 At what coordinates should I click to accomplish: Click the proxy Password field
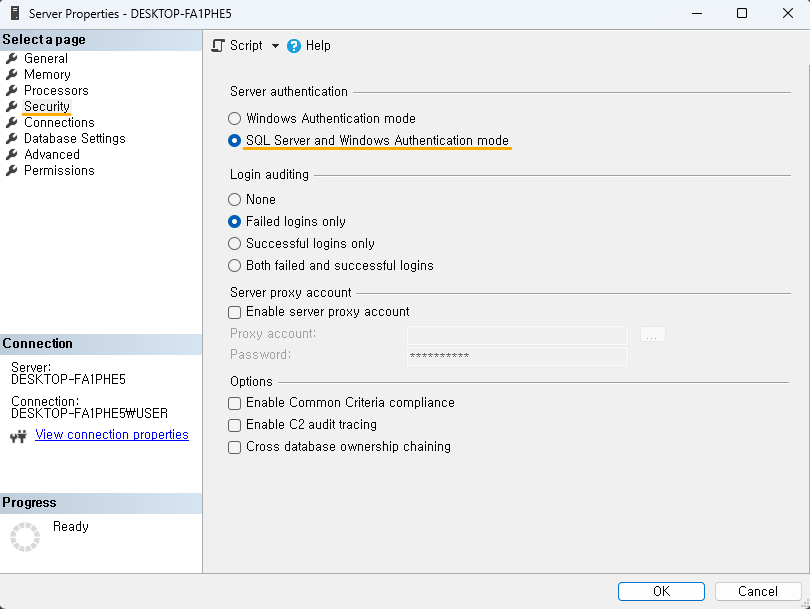click(x=517, y=356)
